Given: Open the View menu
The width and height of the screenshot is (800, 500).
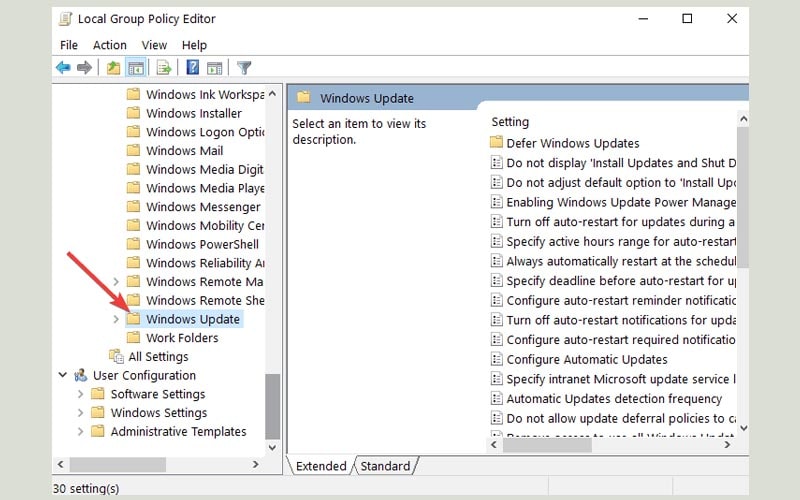Looking at the screenshot, I should (154, 45).
